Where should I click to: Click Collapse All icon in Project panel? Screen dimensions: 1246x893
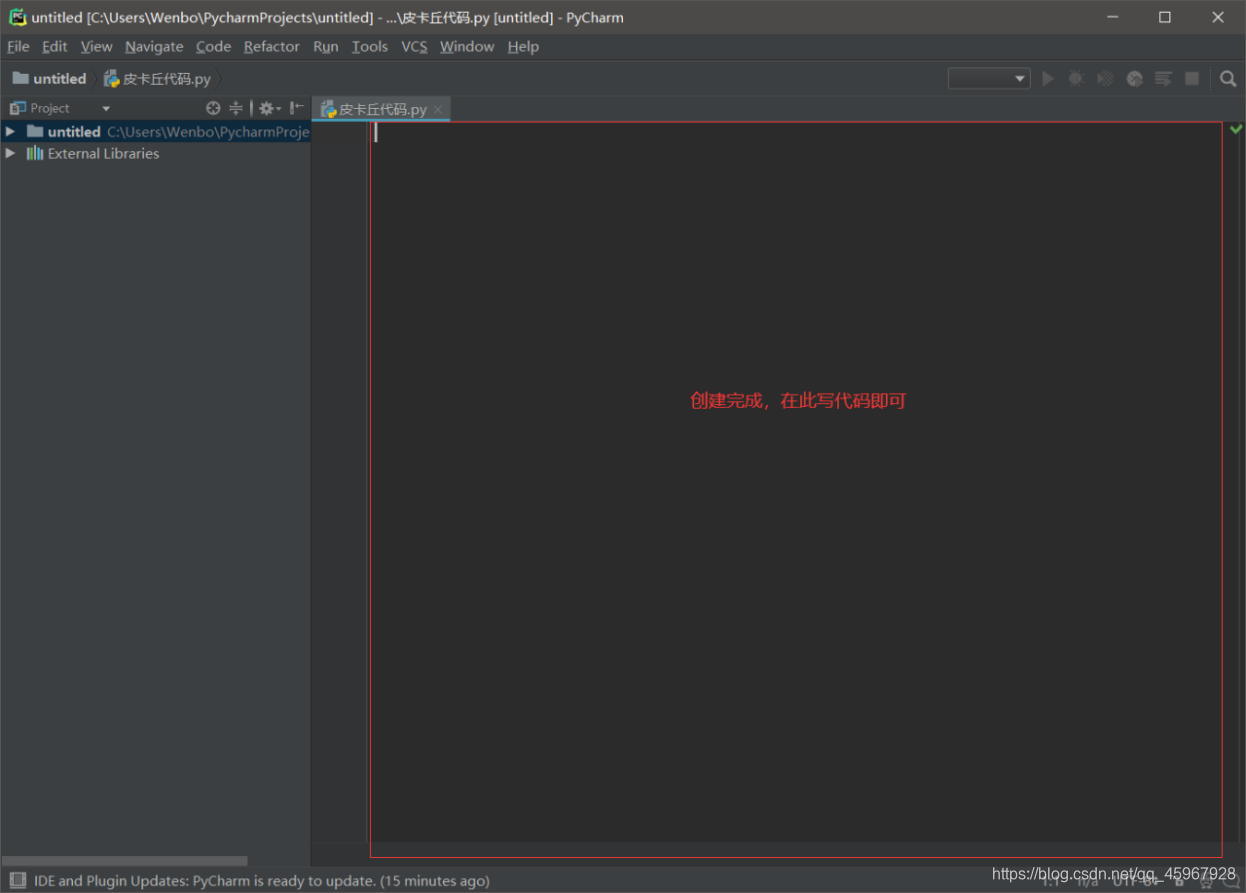tap(236, 108)
